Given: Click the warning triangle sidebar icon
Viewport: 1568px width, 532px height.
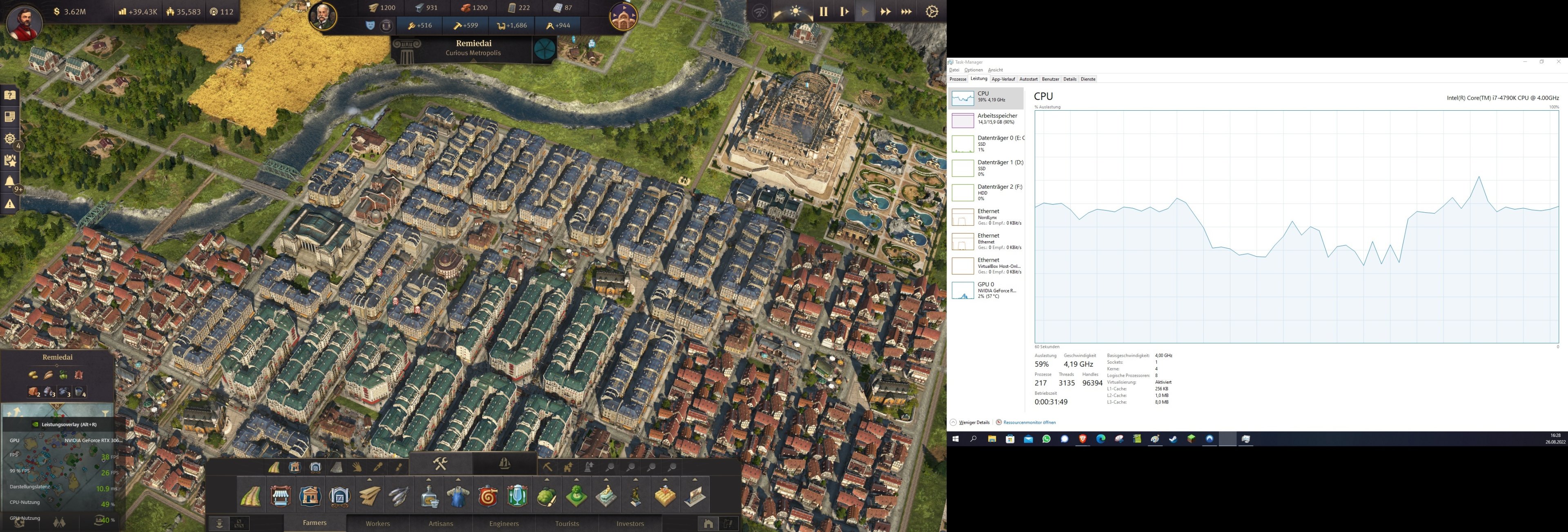Looking at the screenshot, I should pyautogui.click(x=10, y=204).
